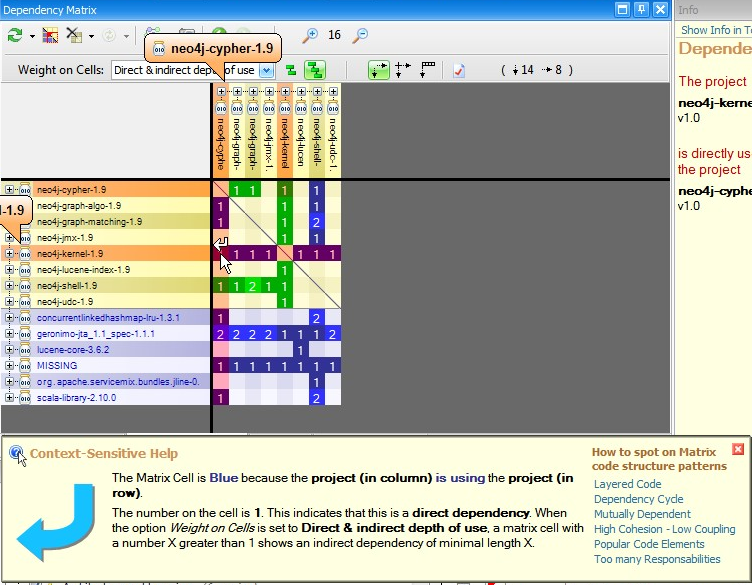
Task: Open the remove-from-matrix dropdown arrow
Action: (x=91, y=36)
